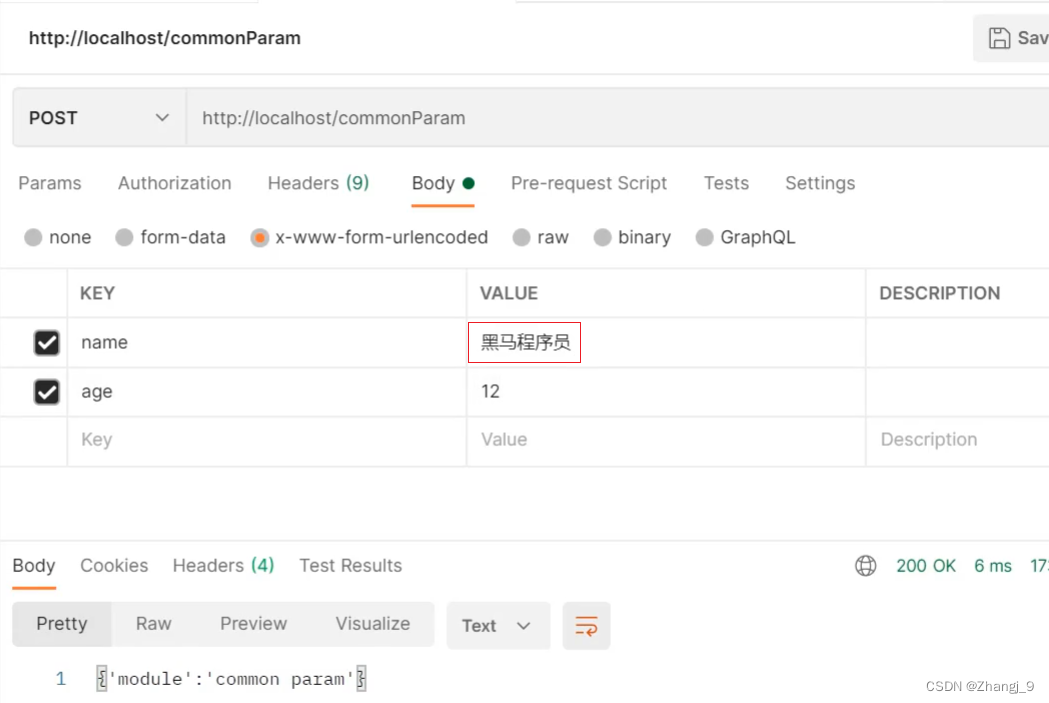Select the form-data radio option
Viewport: 1049px width, 703px height.
click(x=124, y=237)
